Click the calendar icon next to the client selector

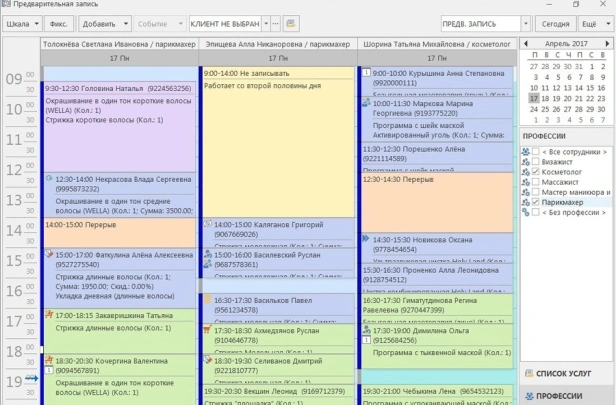(x=291, y=22)
